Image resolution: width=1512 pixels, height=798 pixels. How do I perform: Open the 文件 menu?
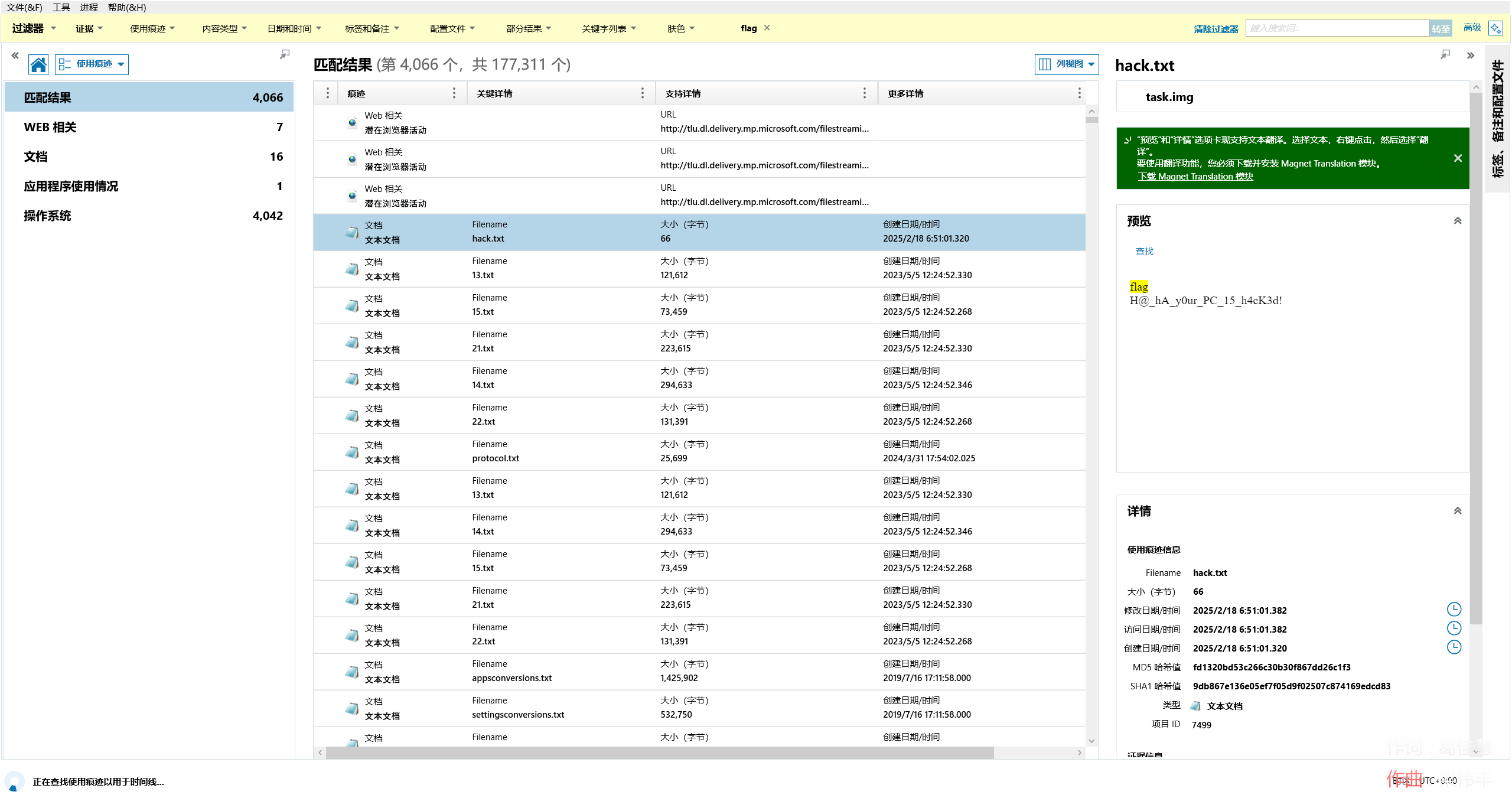pos(24,7)
